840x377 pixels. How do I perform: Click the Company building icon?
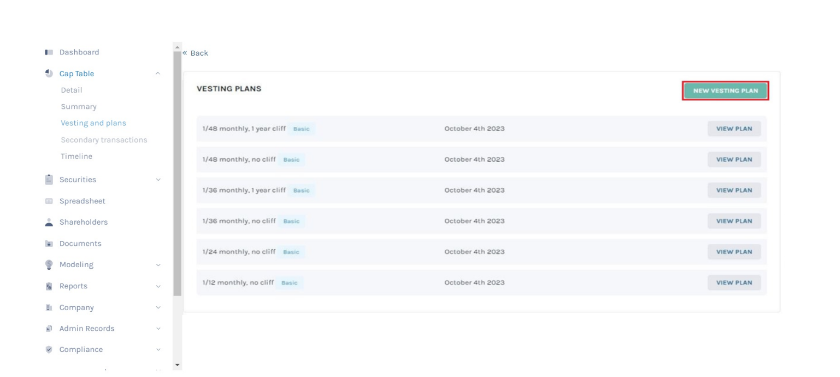click(x=49, y=307)
